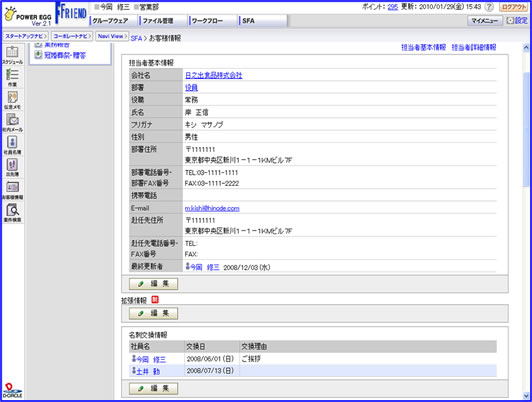Open the お客様情報 customer info icon

(x=12, y=190)
